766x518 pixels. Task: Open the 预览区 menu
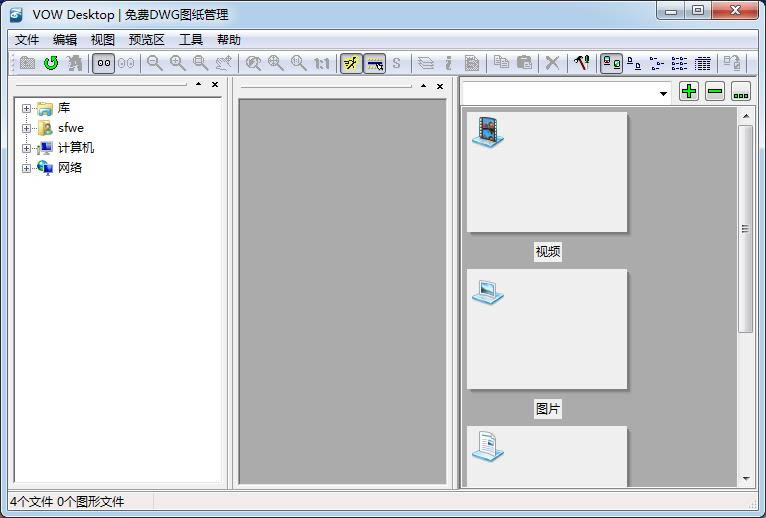tap(147, 40)
